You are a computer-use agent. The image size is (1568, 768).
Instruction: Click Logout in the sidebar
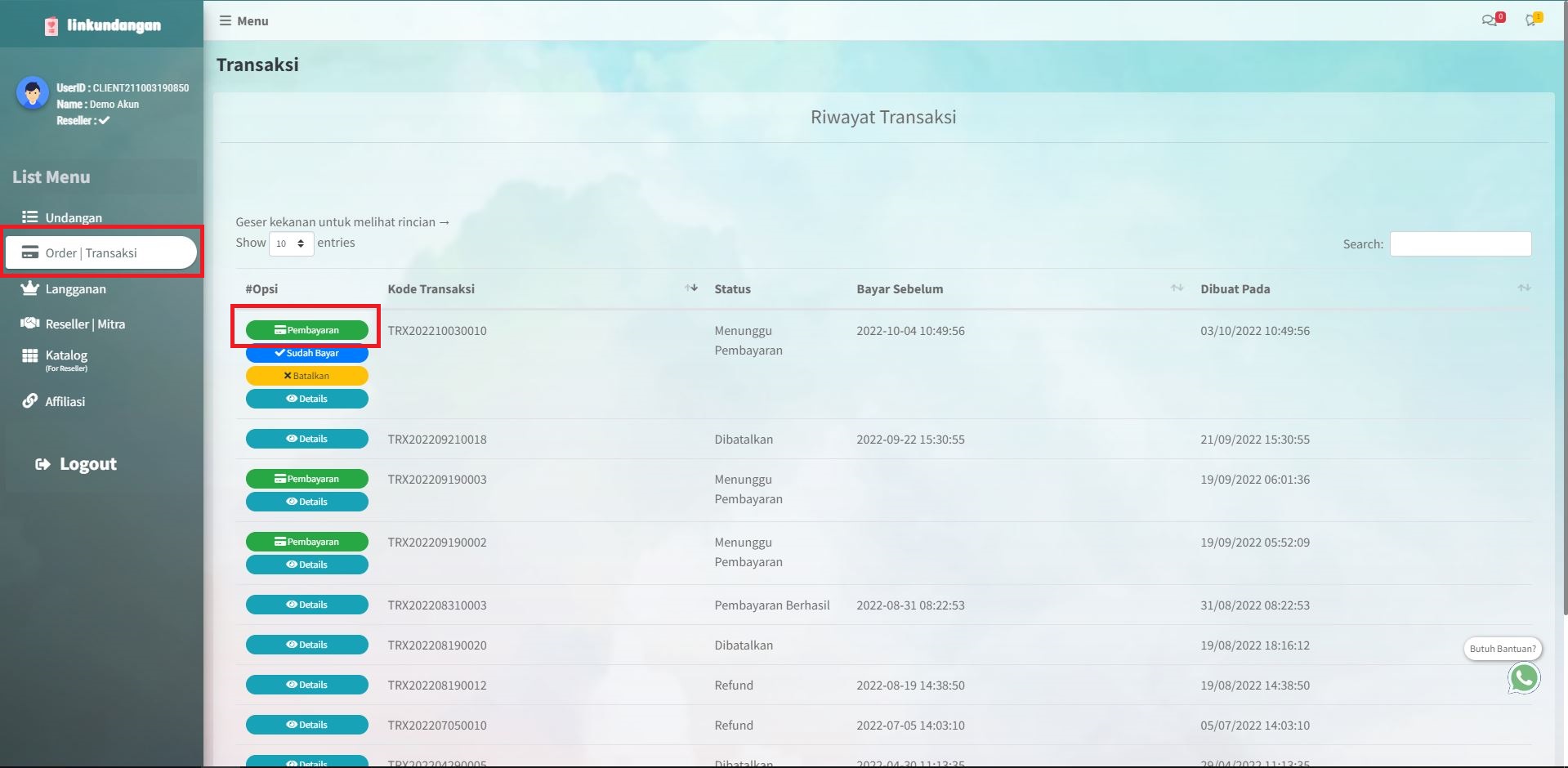click(87, 464)
